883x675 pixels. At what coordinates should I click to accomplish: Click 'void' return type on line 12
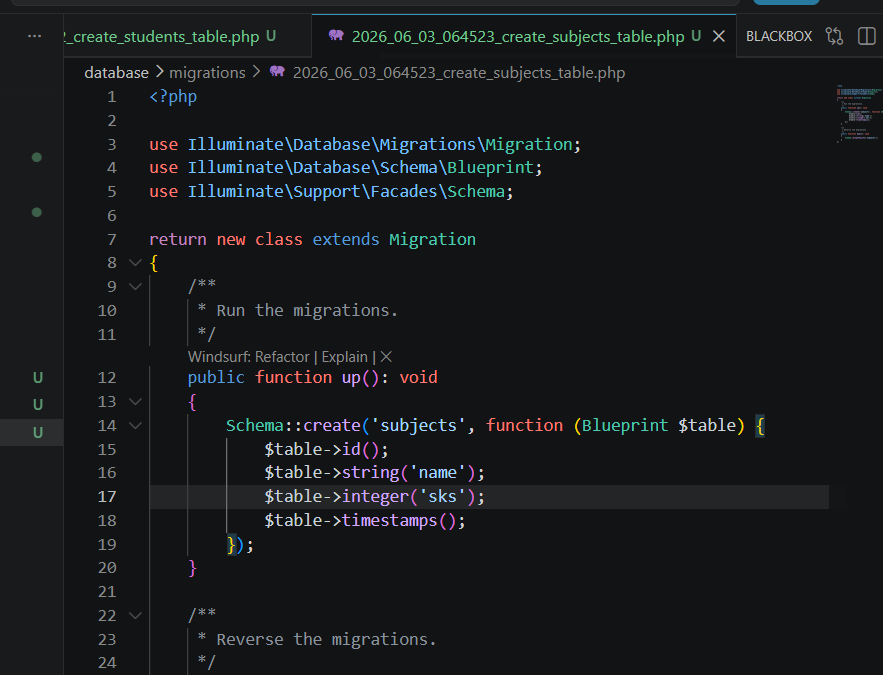point(418,378)
